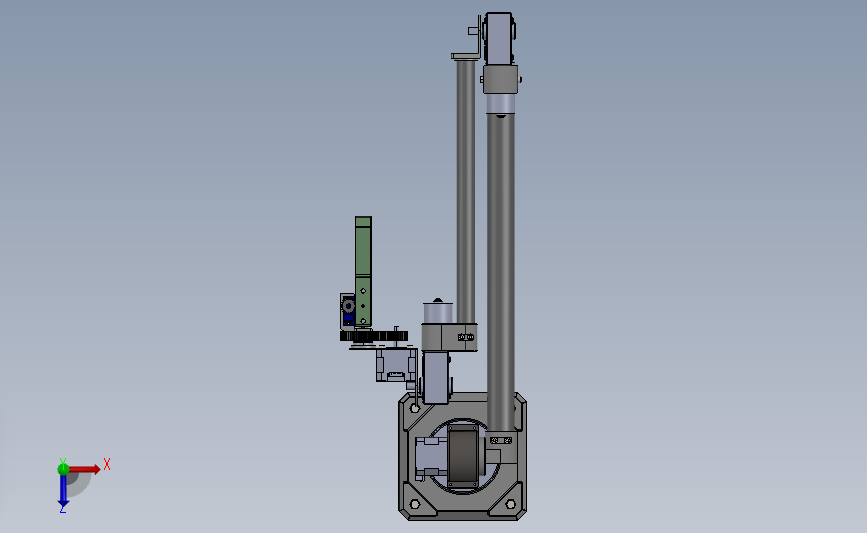
Task: Select the thin dark tube beside the thick tube
Action: point(466,191)
